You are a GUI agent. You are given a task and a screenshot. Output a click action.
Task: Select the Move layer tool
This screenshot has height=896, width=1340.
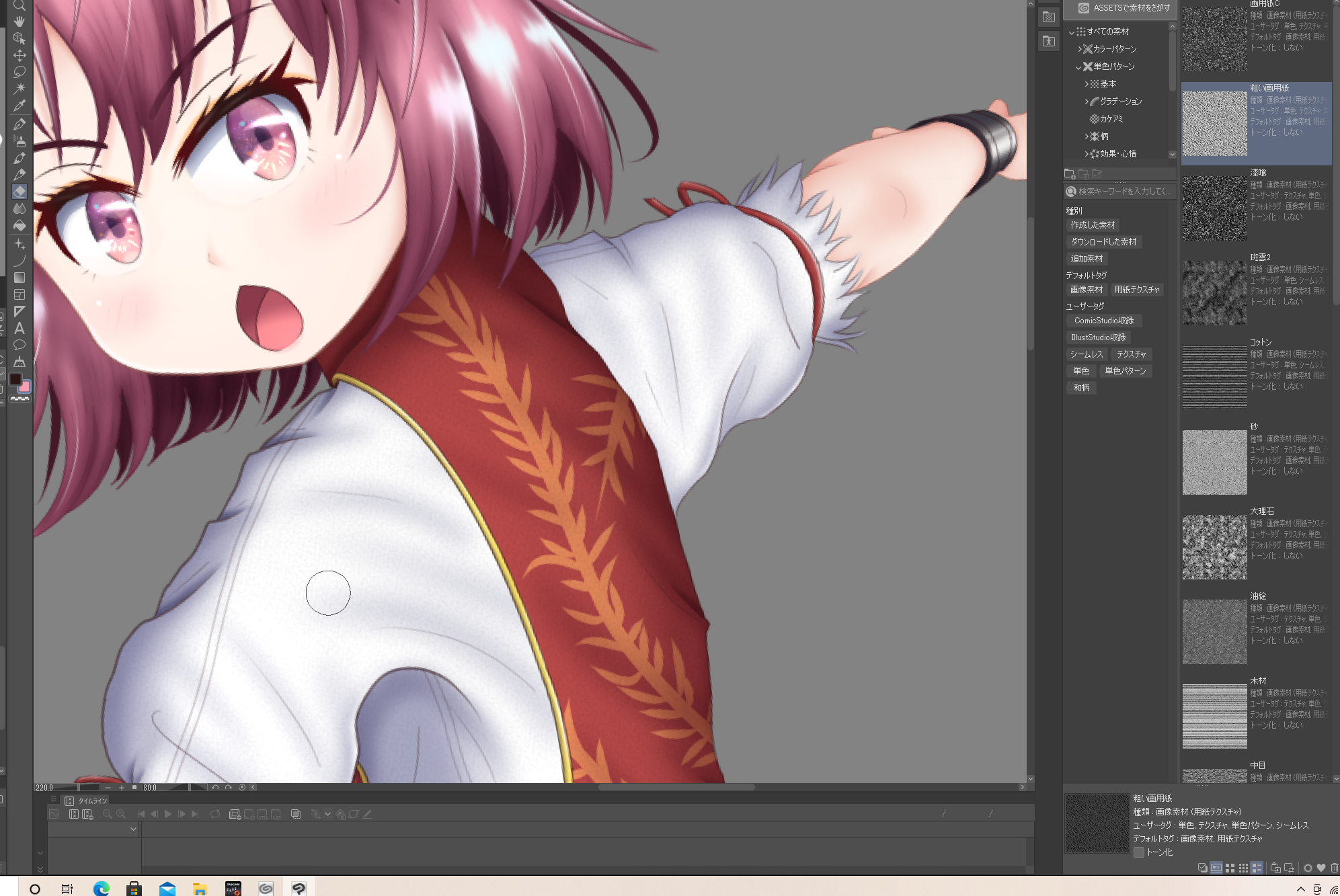[19, 55]
